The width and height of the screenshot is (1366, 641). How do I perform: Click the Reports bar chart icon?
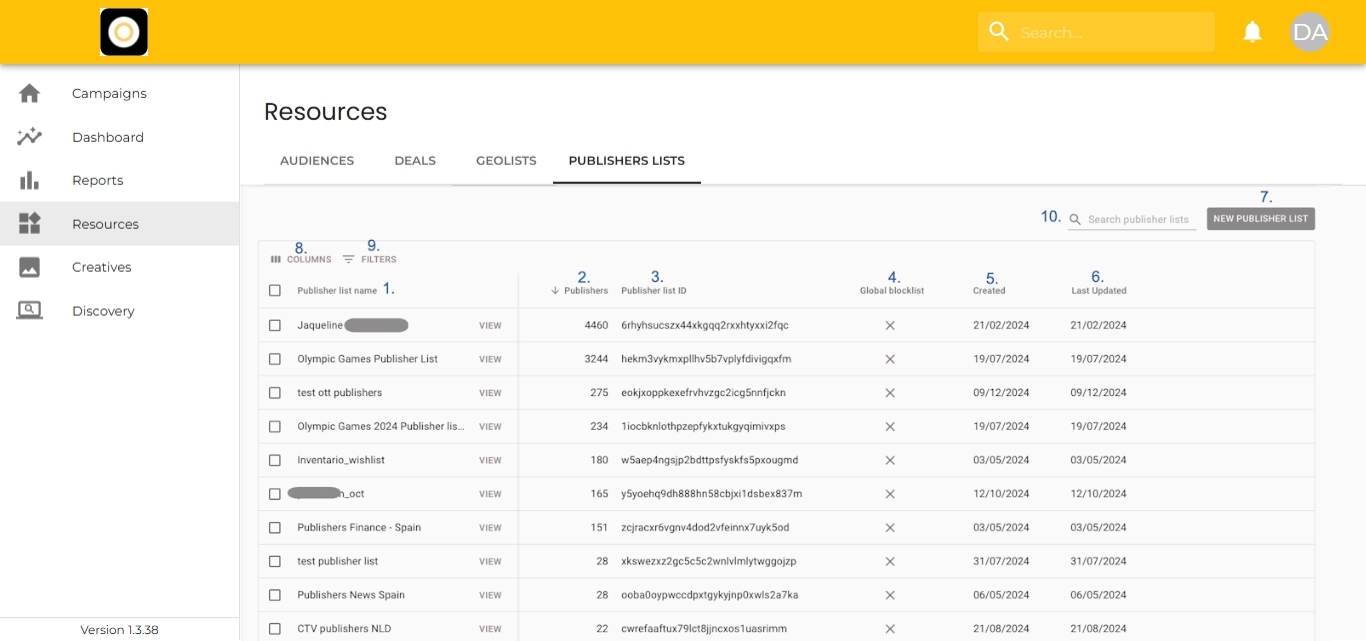30,180
